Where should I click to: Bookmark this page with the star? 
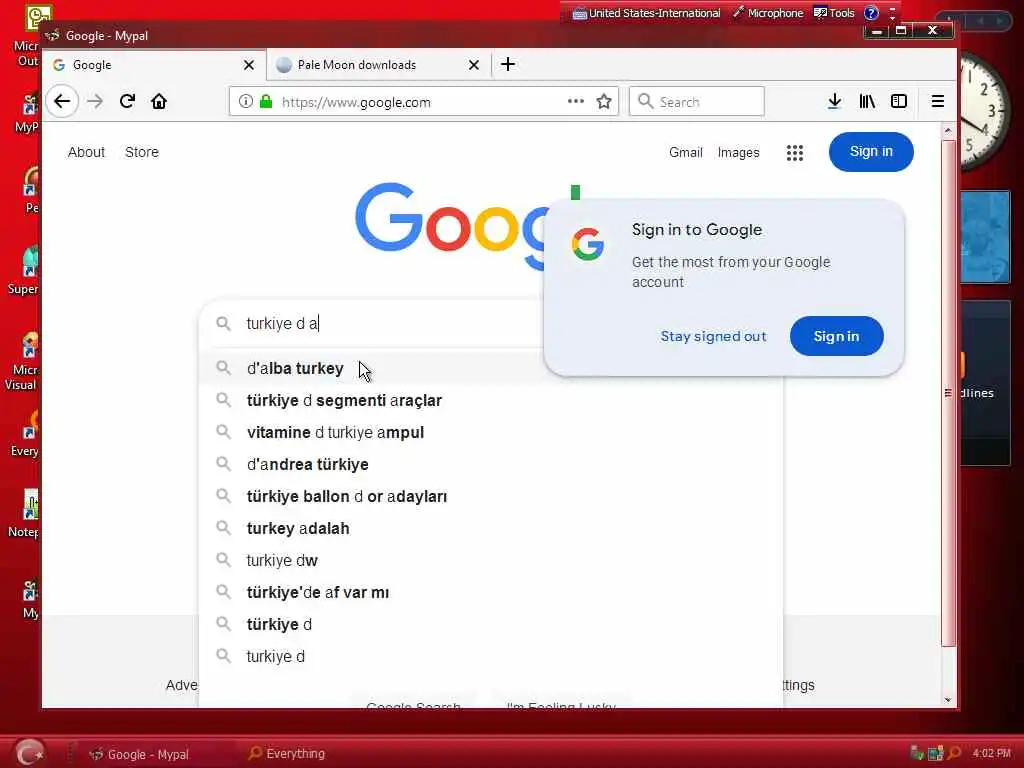pos(604,101)
